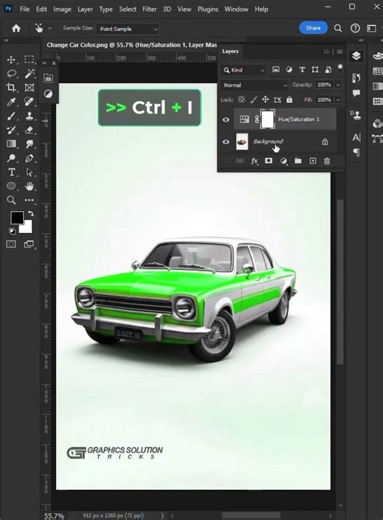Viewport: 383px width, 520px height.
Task: Swap foreground and background colors
Action: point(31,214)
